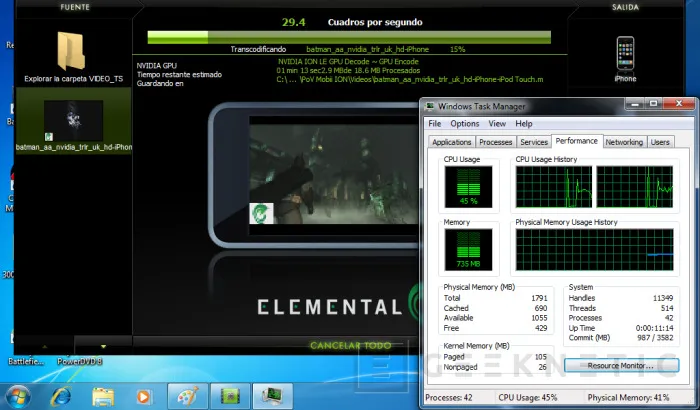Image resolution: width=700 pixels, height=410 pixels.
Task: Open the Options menu in Task Manager
Action: pos(465,124)
